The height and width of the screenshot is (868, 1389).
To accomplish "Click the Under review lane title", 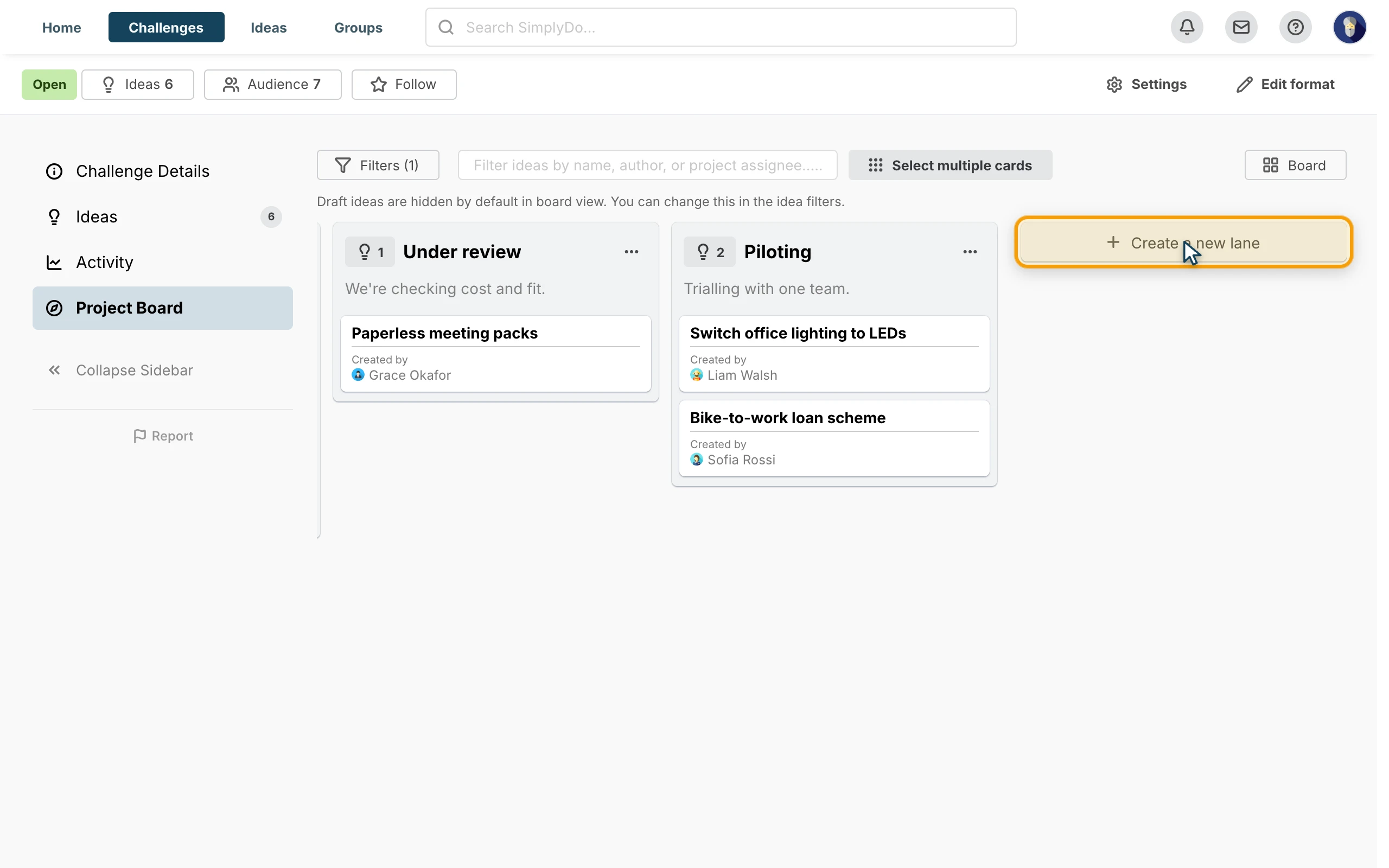I will 462,251.
